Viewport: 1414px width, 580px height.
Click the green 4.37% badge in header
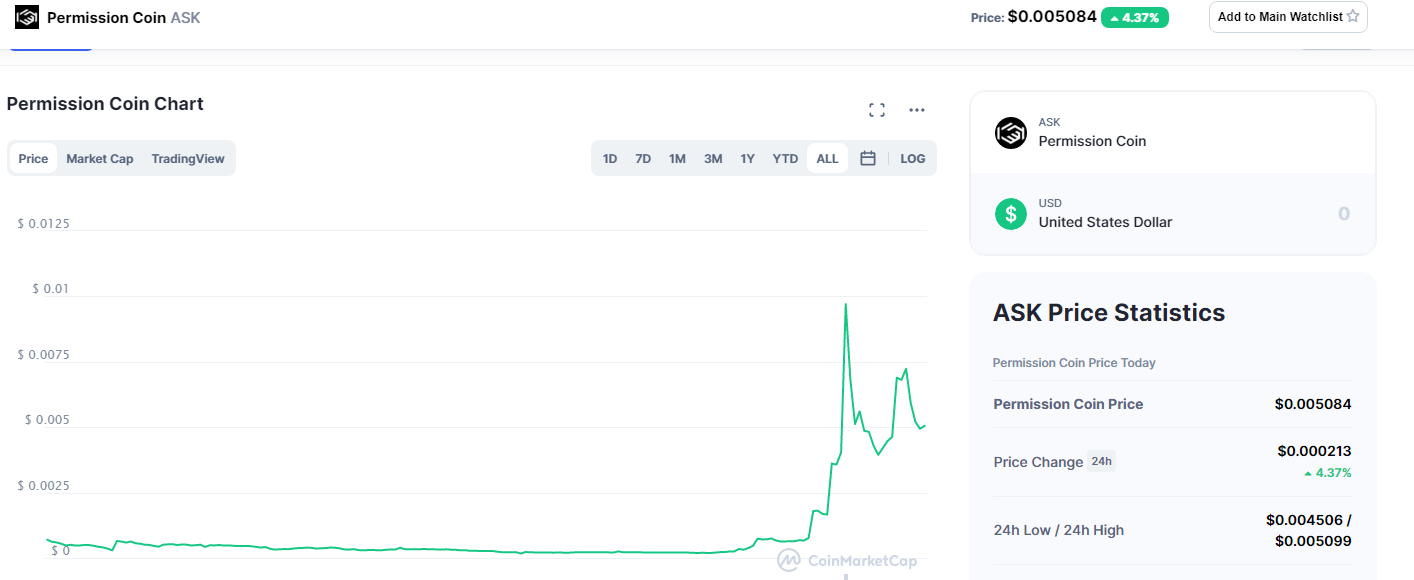[1135, 17]
